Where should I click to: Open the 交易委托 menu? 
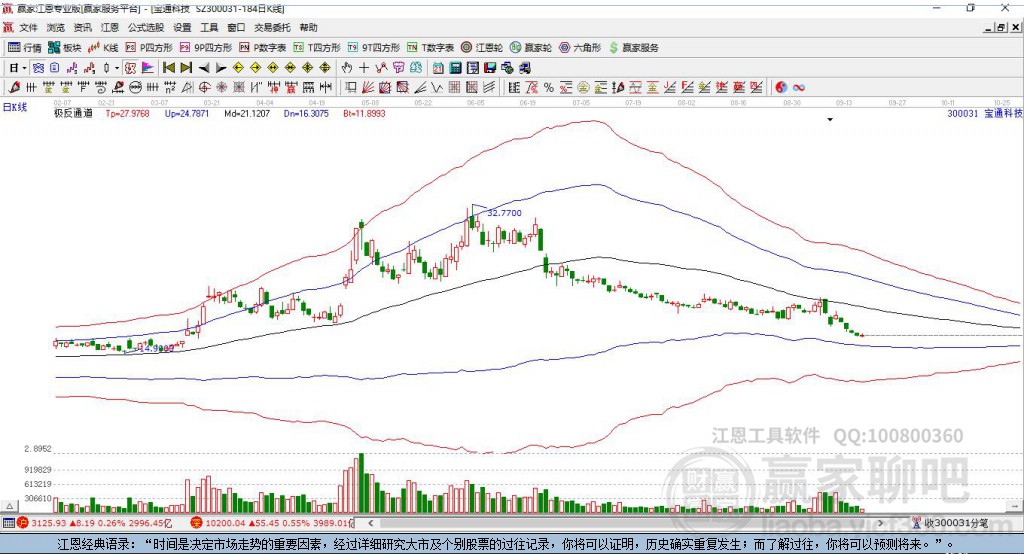click(272, 27)
